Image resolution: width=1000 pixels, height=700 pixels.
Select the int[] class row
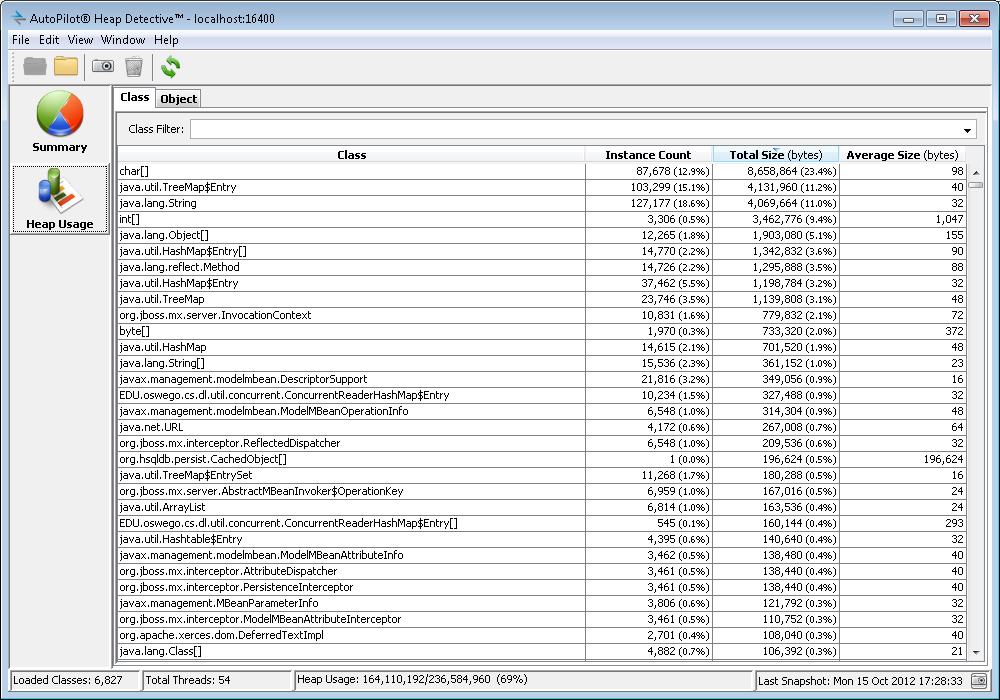click(542, 219)
